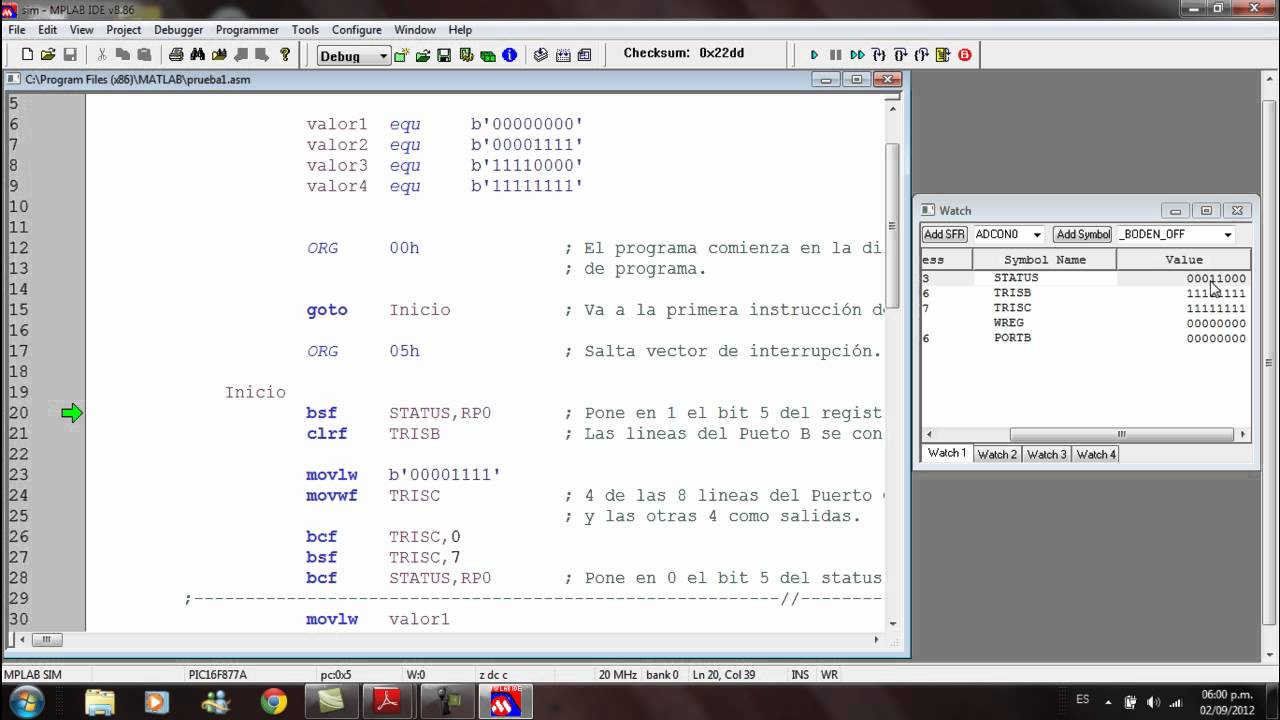Viewport: 1280px width, 720px height.
Task: Click the Copy toolbar icon
Action: coord(122,55)
